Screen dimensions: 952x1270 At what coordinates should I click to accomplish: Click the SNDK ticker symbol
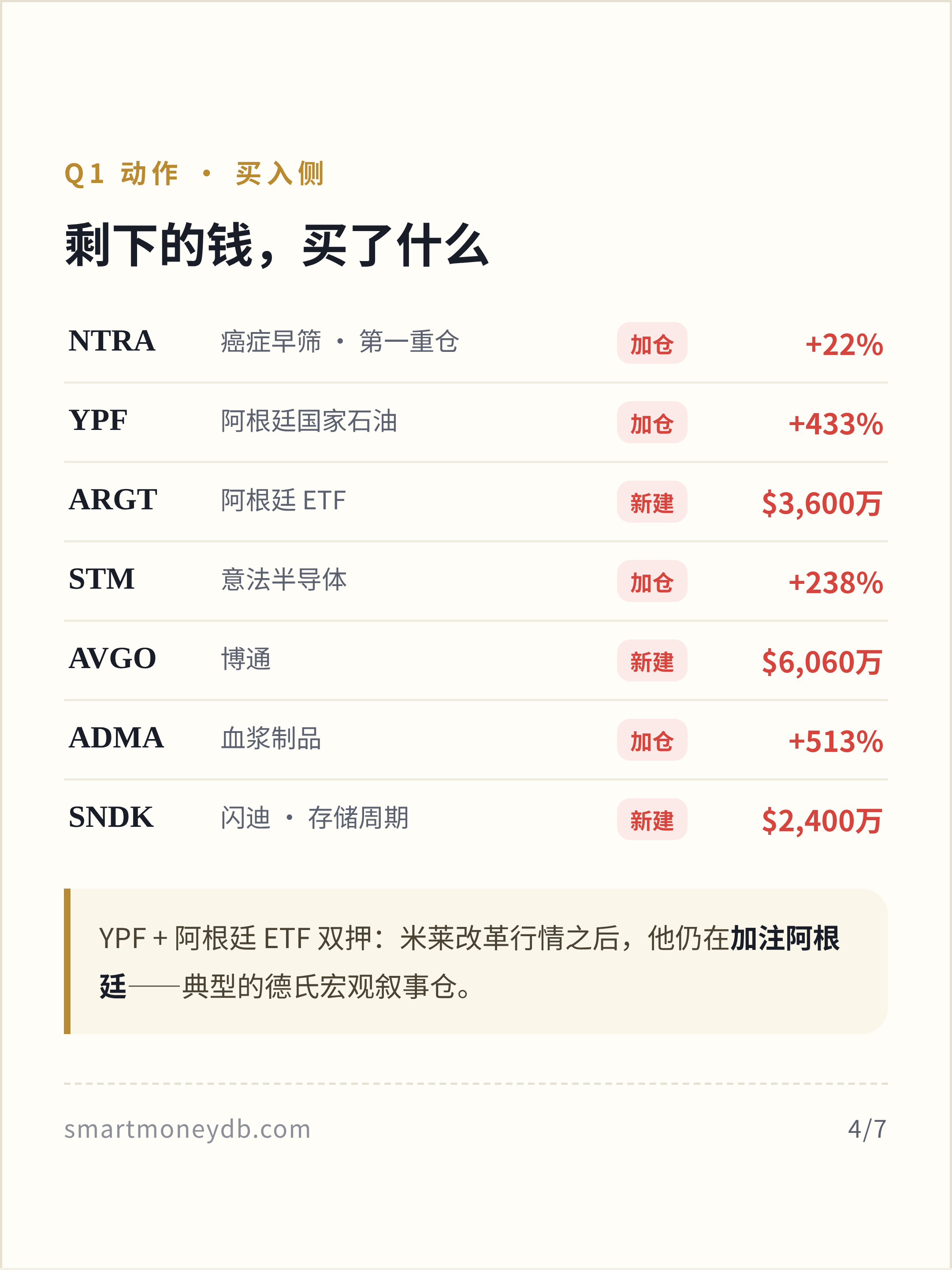click(112, 817)
